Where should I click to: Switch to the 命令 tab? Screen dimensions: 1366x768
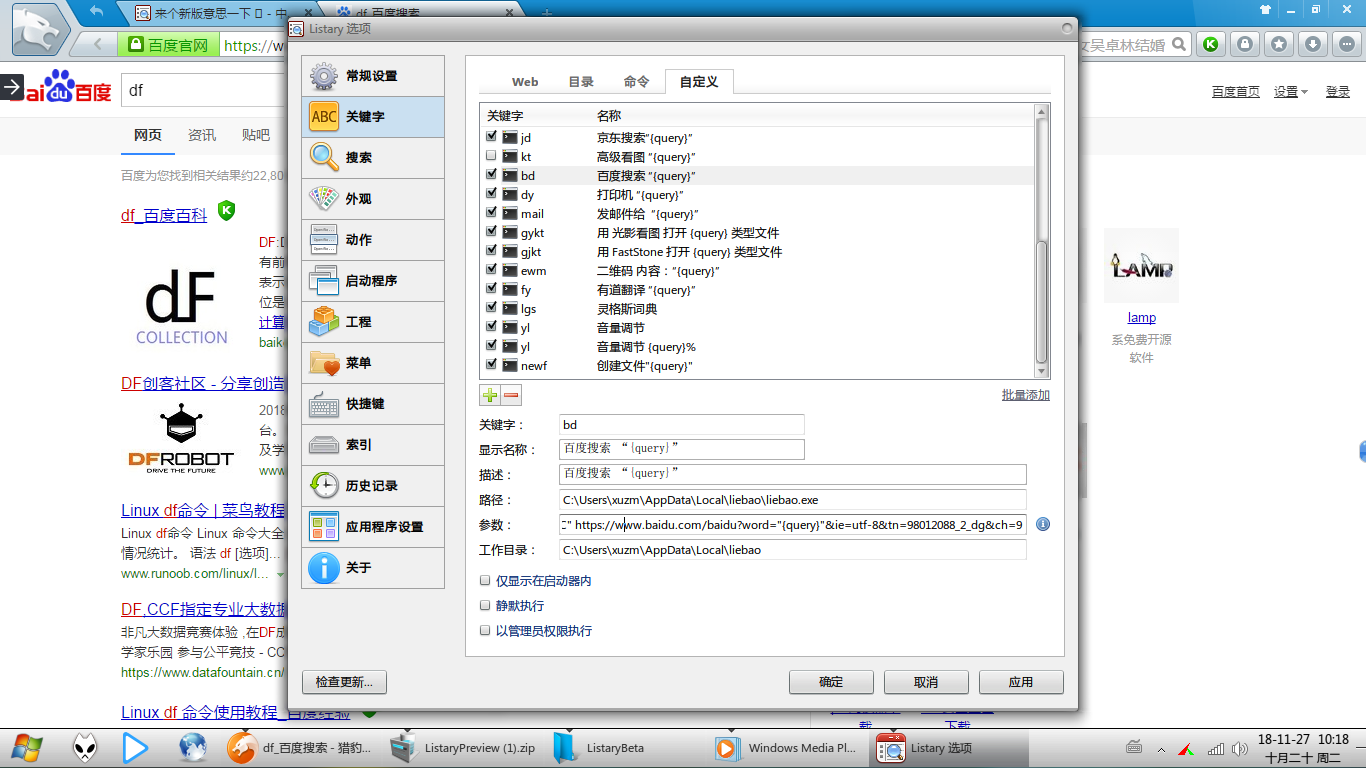(x=636, y=82)
